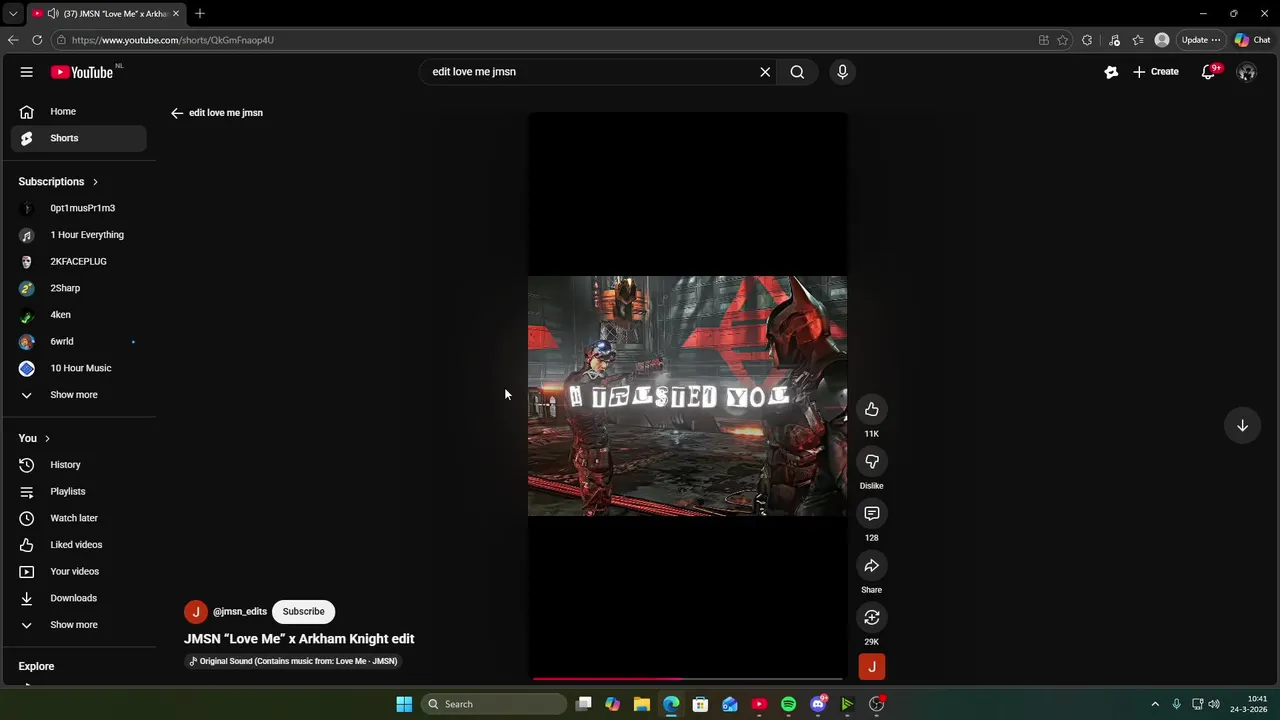This screenshot has width=1280, height=720.
Task: Open the Remix button showing 29K
Action: coord(872,617)
